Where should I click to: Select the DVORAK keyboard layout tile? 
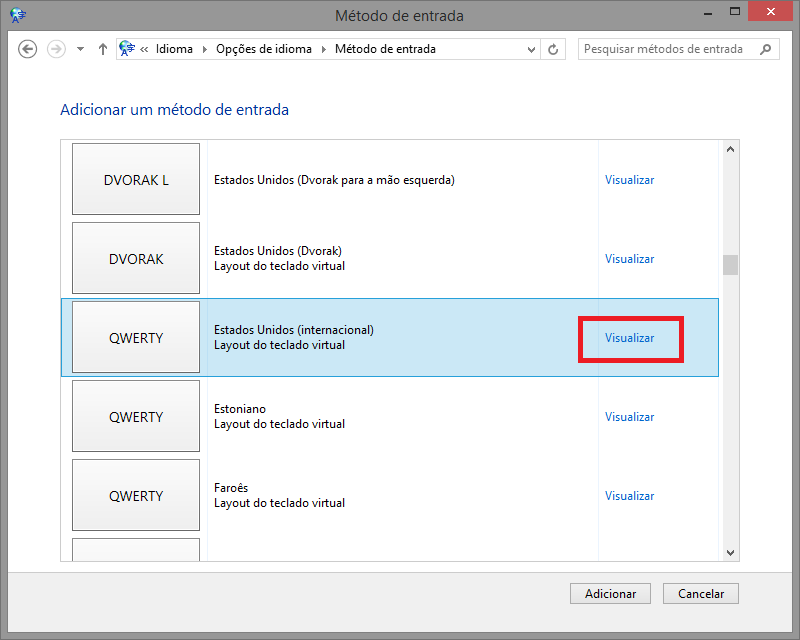click(x=135, y=258)
